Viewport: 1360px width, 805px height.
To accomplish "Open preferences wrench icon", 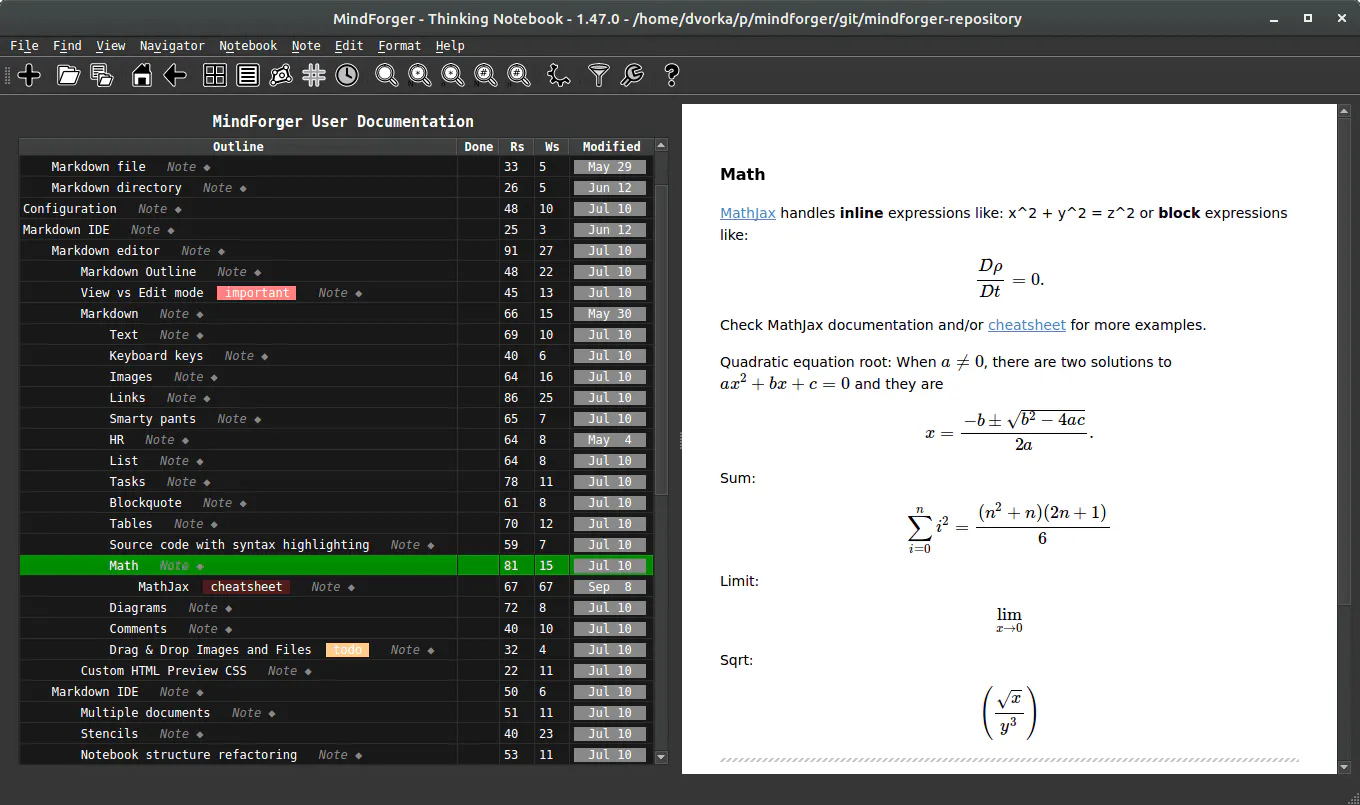I will (x=631, y=75).
